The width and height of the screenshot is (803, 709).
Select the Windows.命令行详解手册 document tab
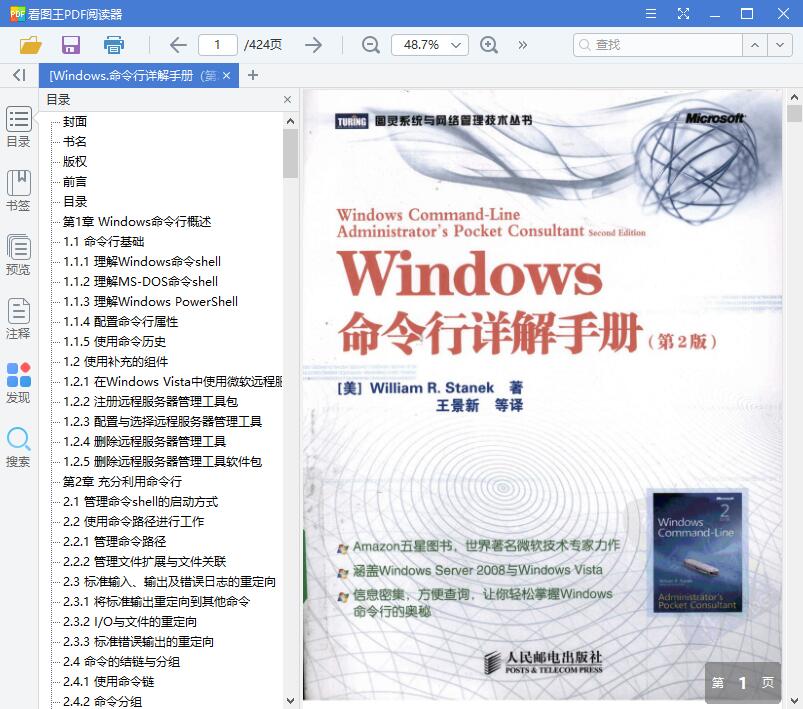click(x=134, y=76)
